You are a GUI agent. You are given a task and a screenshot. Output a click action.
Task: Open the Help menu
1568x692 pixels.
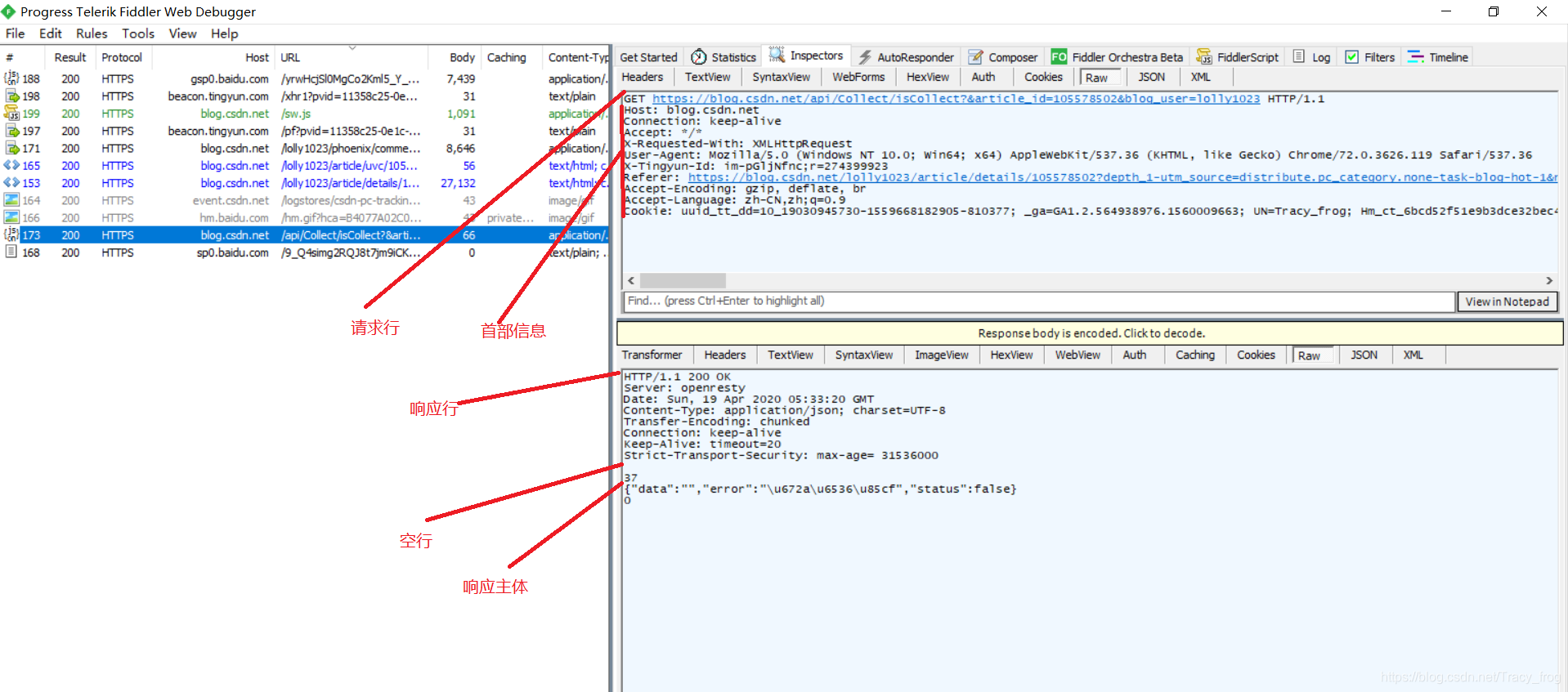point(224,33)
